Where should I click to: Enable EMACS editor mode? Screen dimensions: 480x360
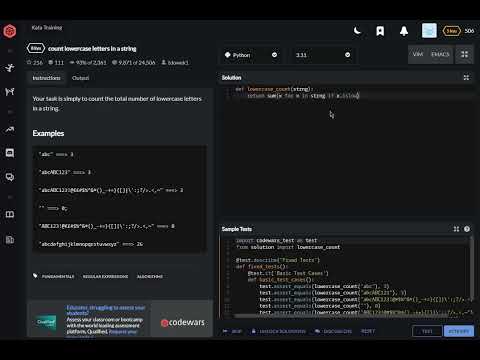(440, 54)
